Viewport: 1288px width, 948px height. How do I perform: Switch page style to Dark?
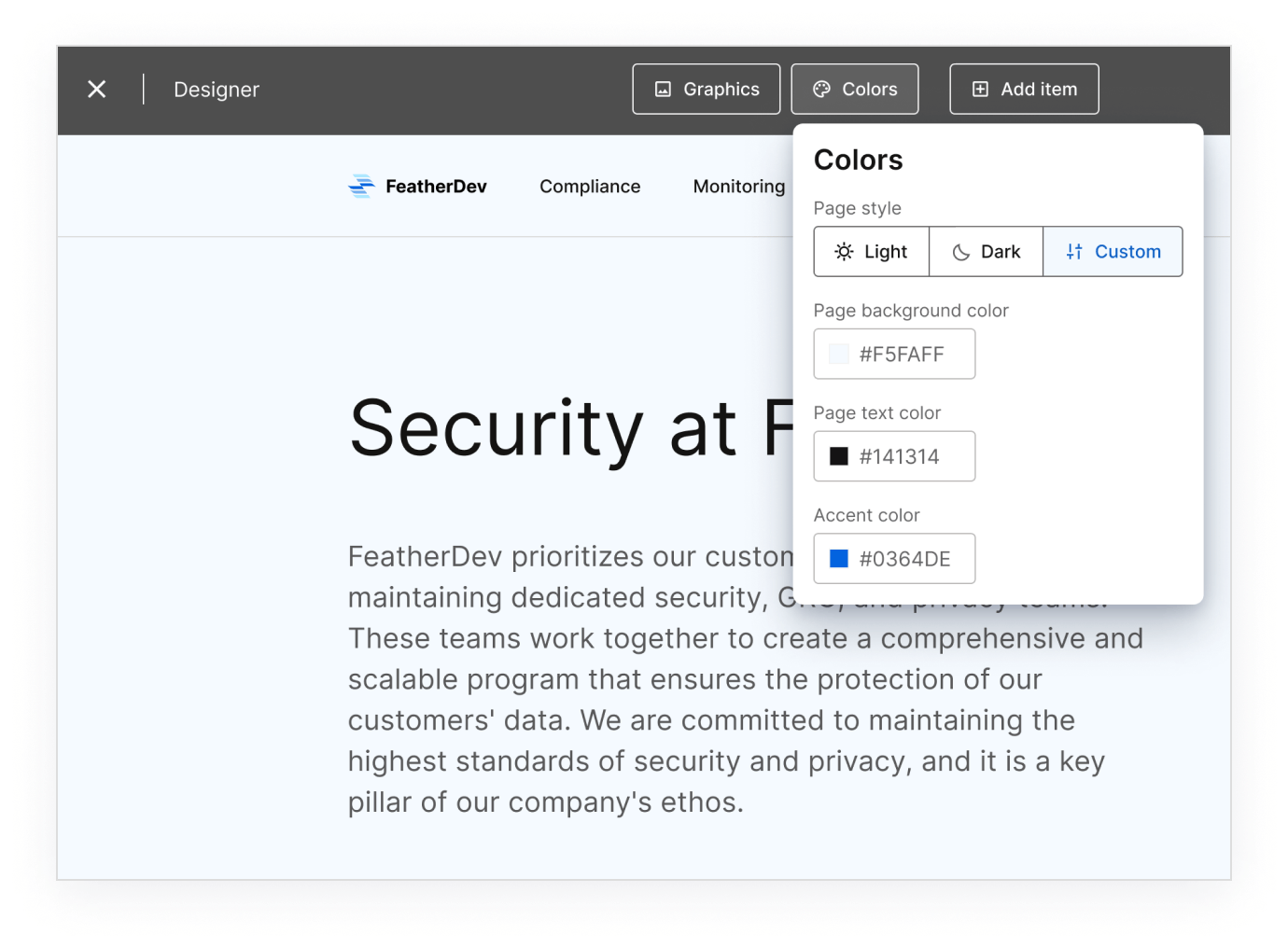coord(987,252)
